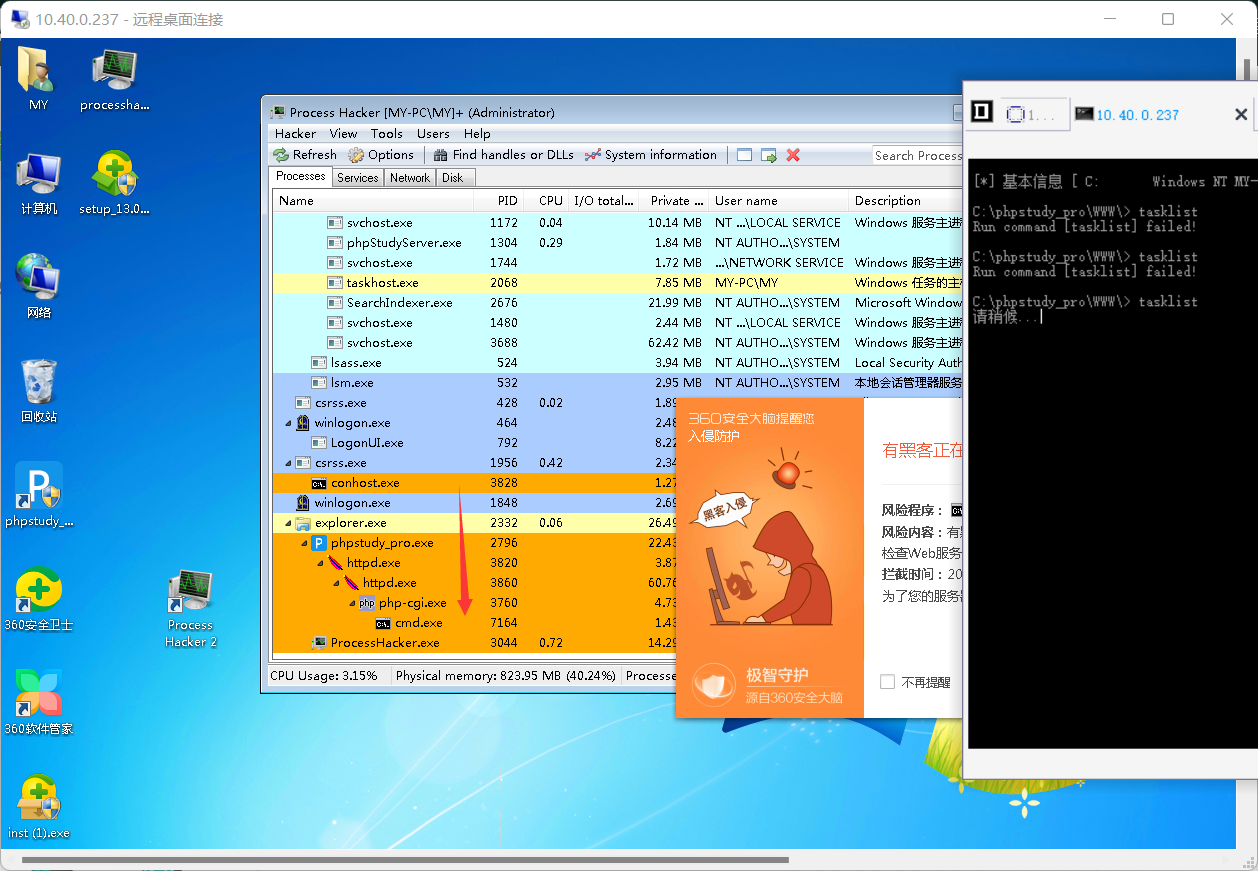Collapse the php-cgi.exe tree node
Screen dimensions: 1258x871
coord(353,603)
